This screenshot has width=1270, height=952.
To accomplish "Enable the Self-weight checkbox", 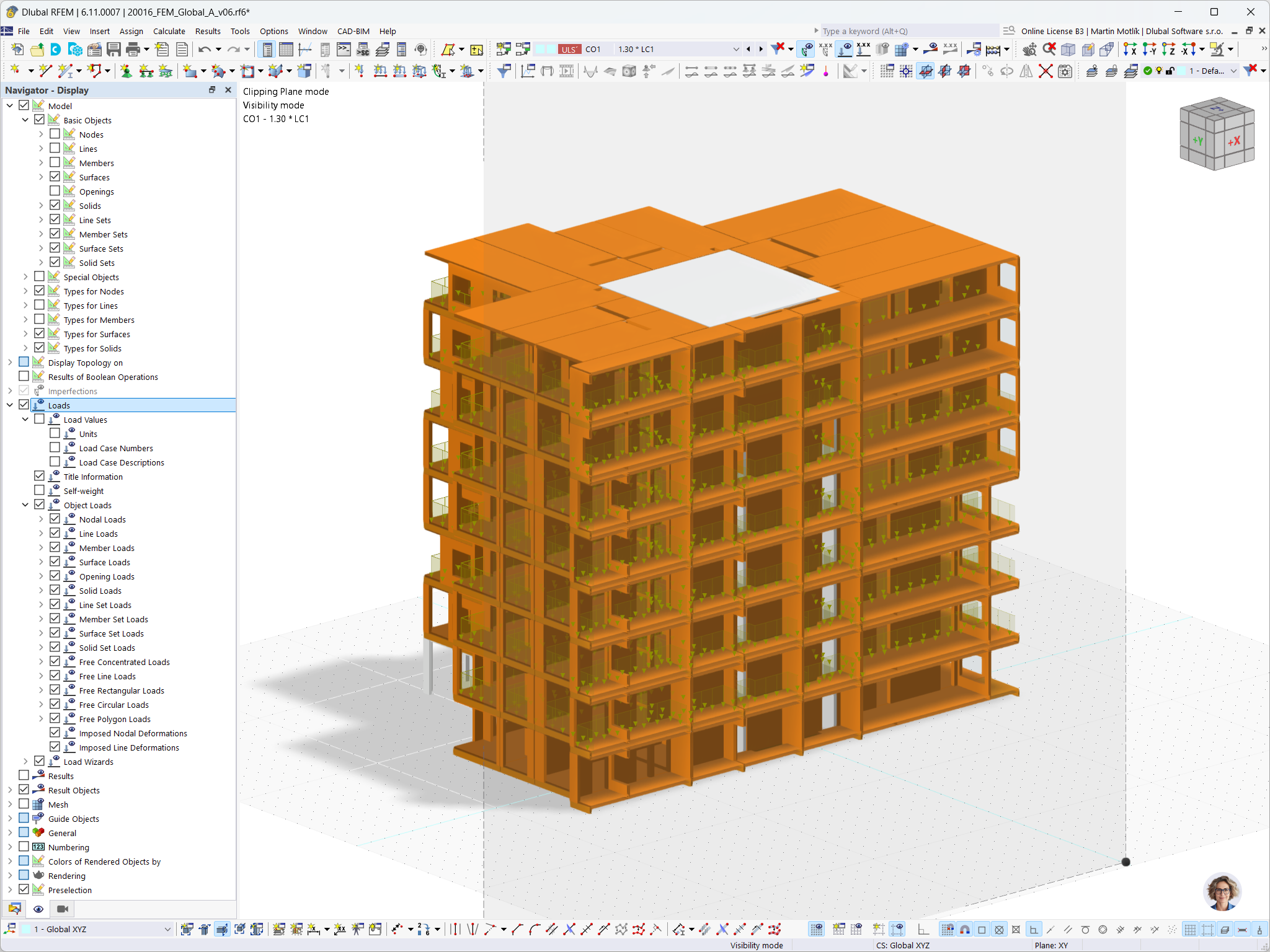I will [x=39, y=490].
